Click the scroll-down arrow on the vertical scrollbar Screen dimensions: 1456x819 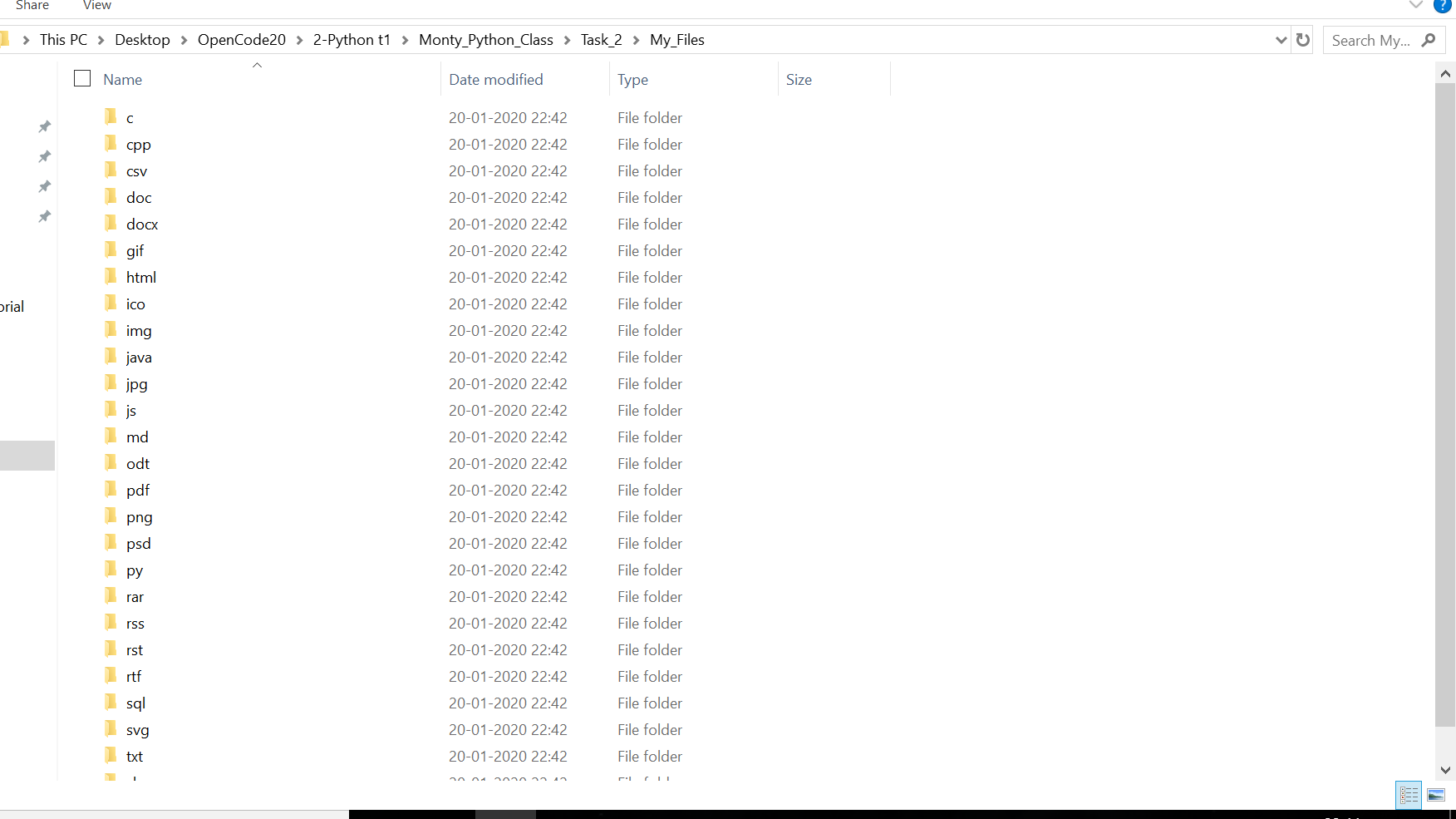(1445, 770)
